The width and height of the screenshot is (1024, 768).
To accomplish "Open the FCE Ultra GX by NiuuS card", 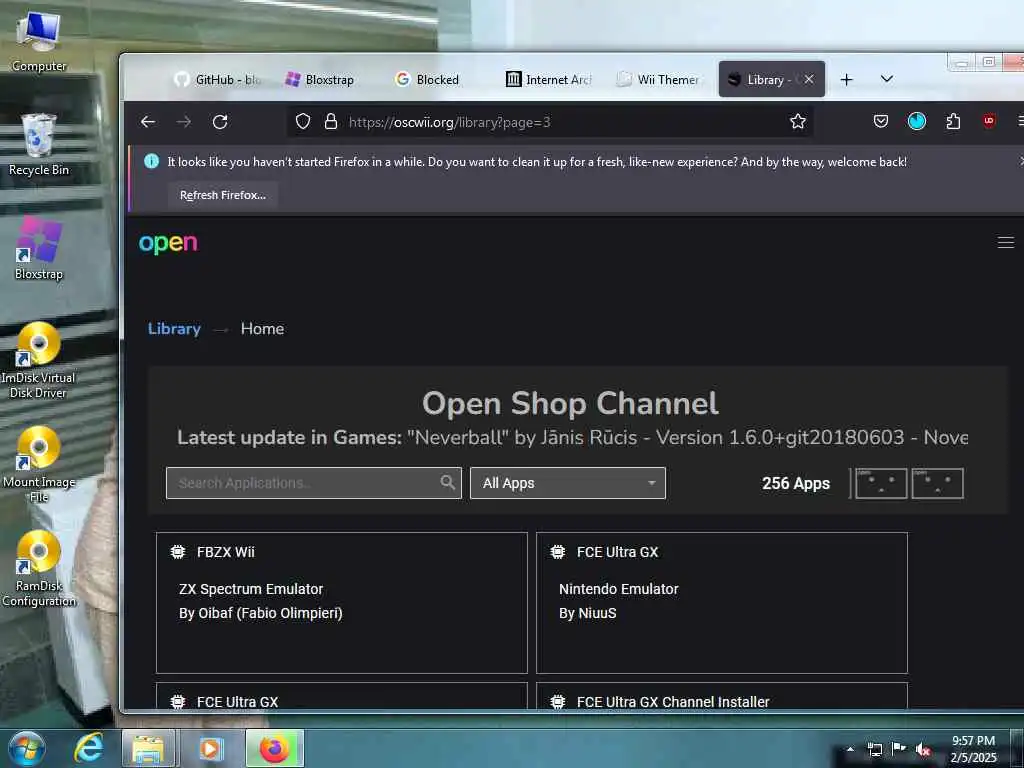I will coord(722,603).
